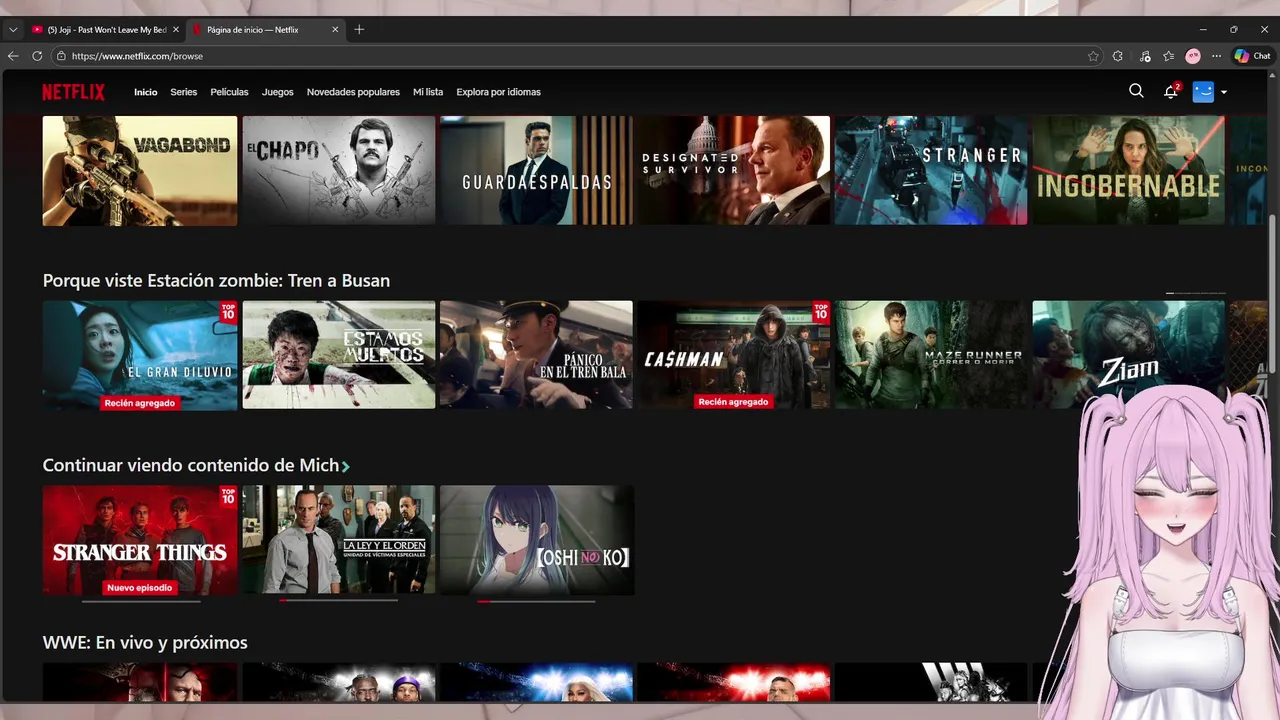Click the row pagination indicator

[1196, 293]
